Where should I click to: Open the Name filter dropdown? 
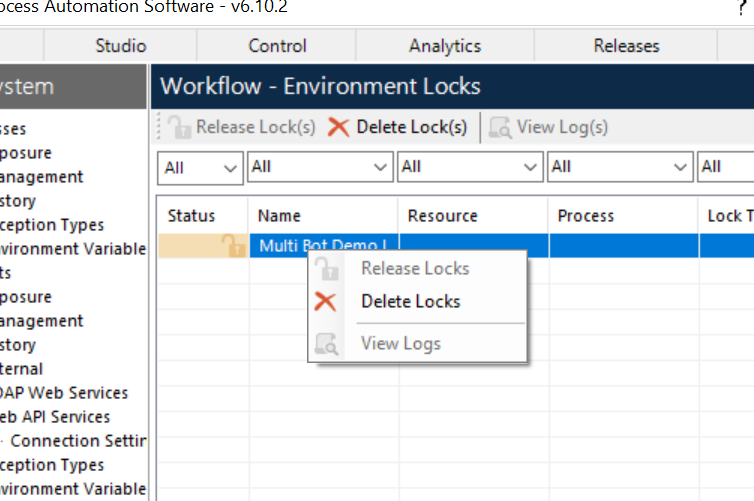click(x=380, y=167)
